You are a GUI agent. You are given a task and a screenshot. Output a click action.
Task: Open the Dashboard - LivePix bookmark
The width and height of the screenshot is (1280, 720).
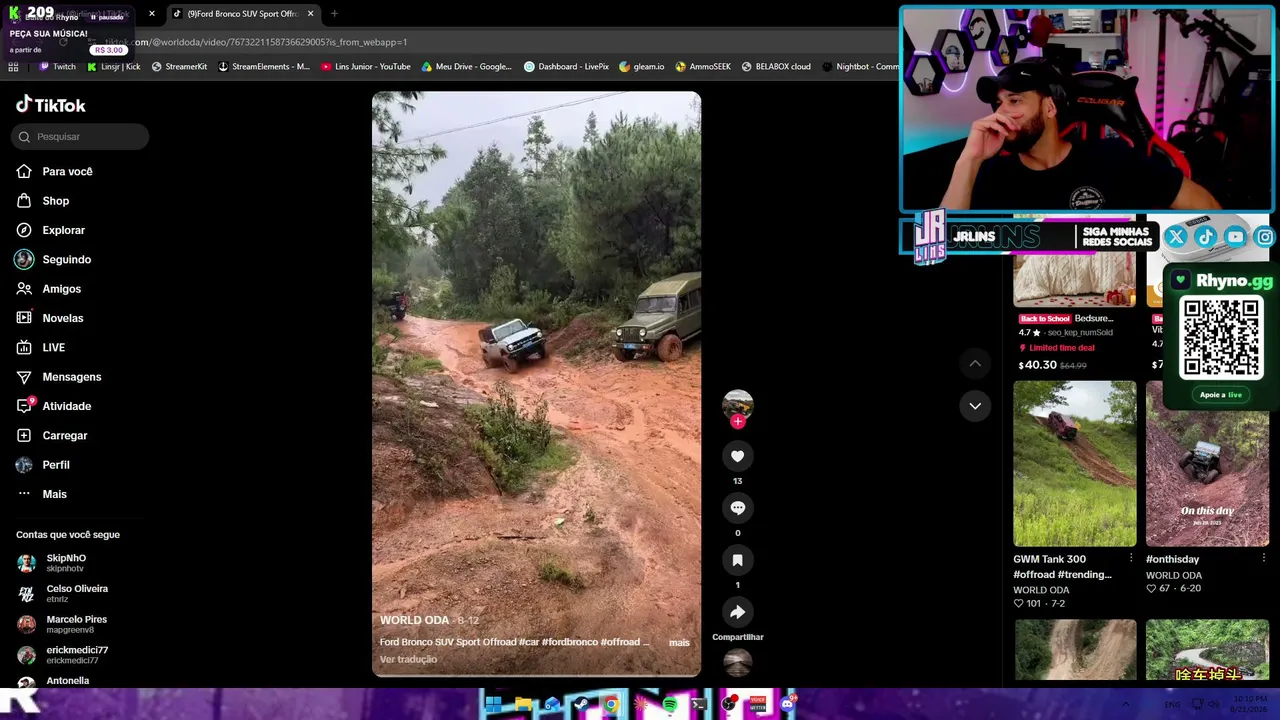566,67
